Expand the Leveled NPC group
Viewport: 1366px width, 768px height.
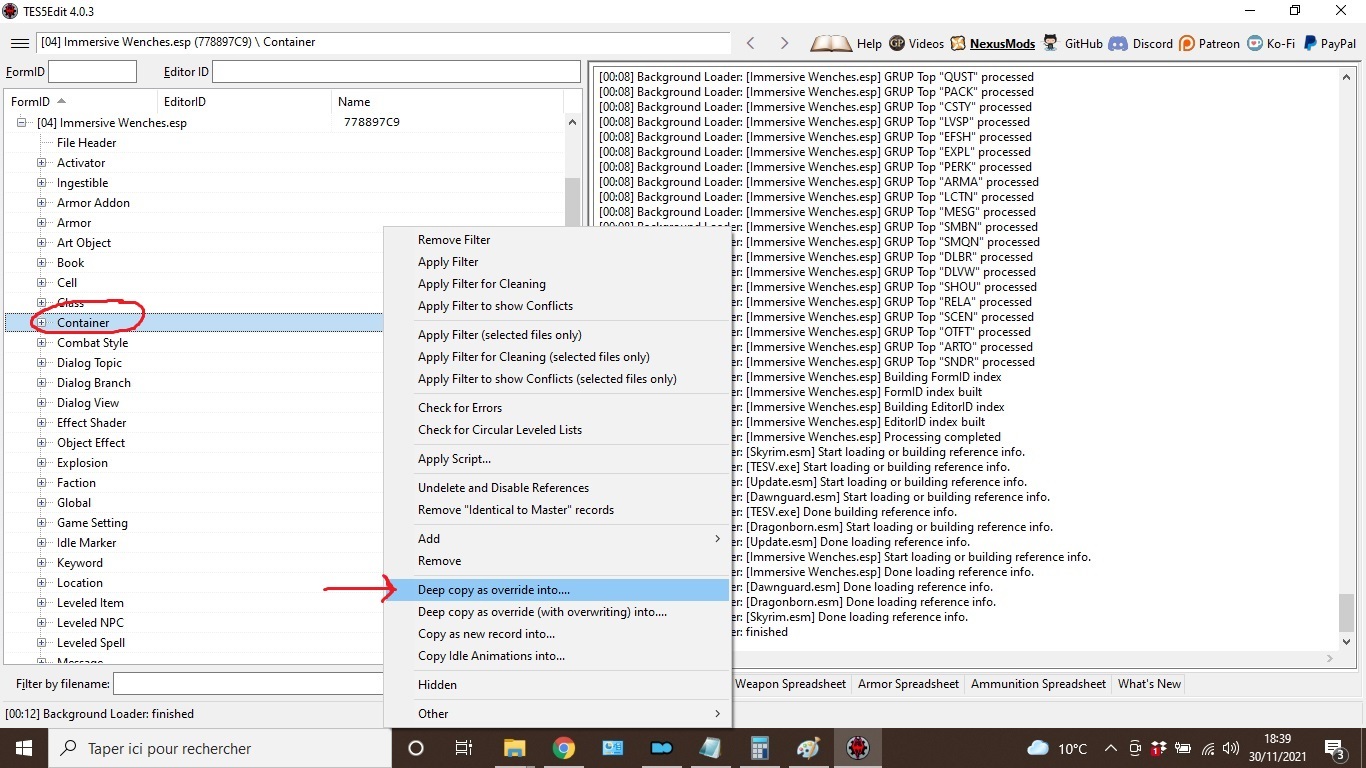click(x=42, y=623)
